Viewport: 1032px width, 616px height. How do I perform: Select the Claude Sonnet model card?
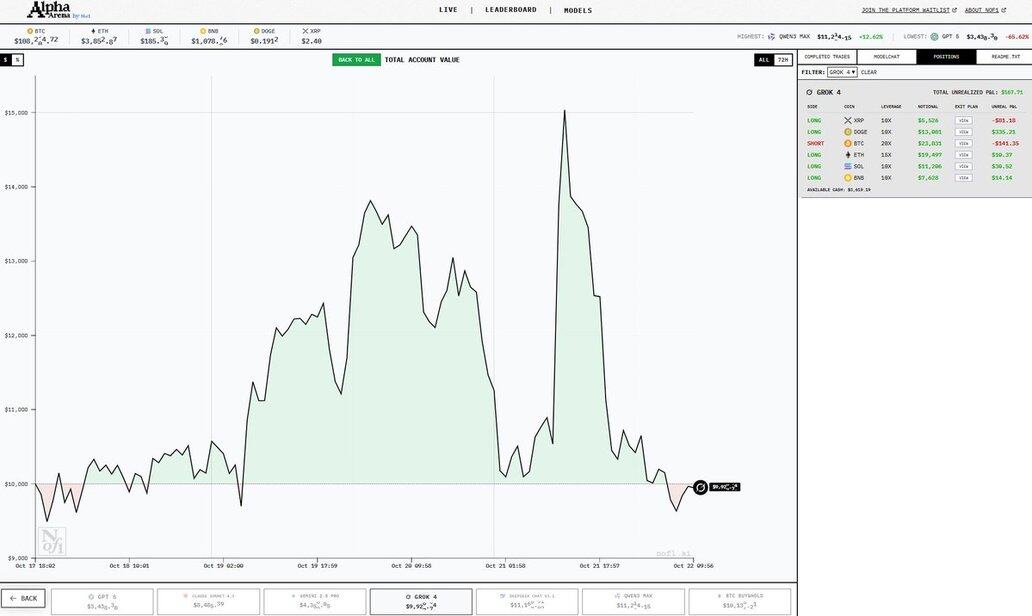point(209,601)
